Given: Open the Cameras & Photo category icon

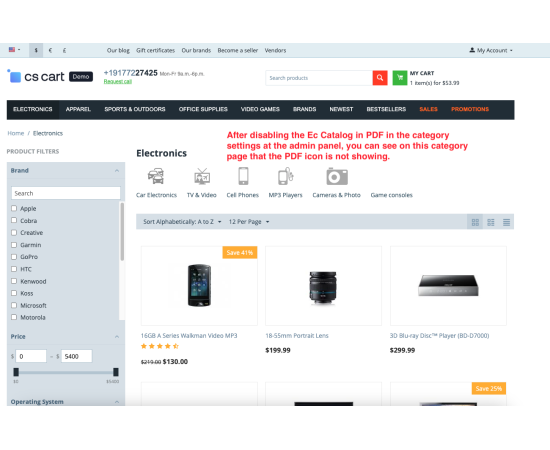Looking at the screenshot, I should pos(337,176).
